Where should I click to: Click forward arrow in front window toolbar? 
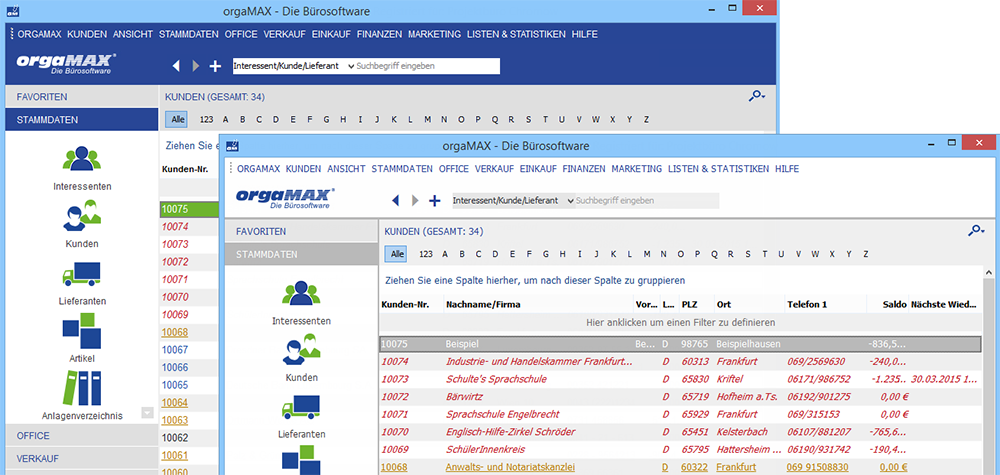[415, 200]
